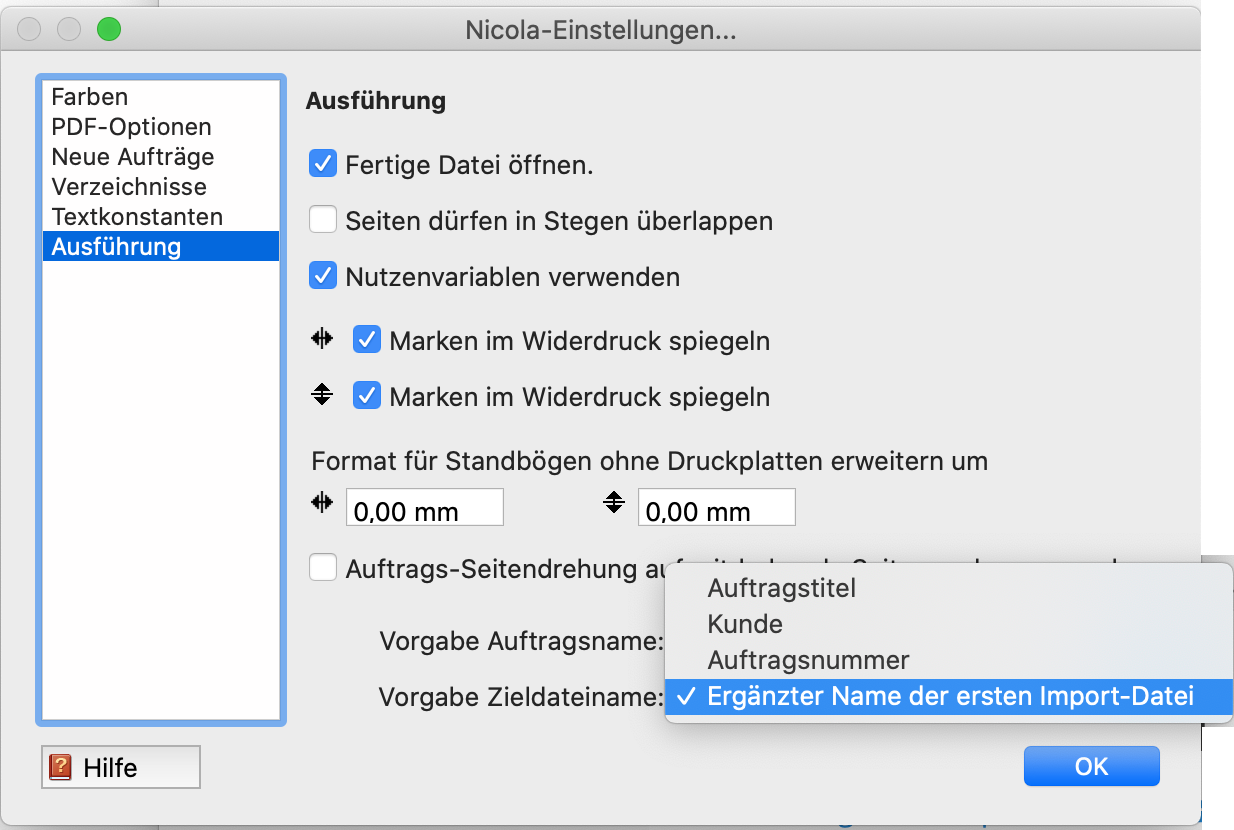Toggle Nutzenvariablen verwenden checkbox

coord(322,275)
